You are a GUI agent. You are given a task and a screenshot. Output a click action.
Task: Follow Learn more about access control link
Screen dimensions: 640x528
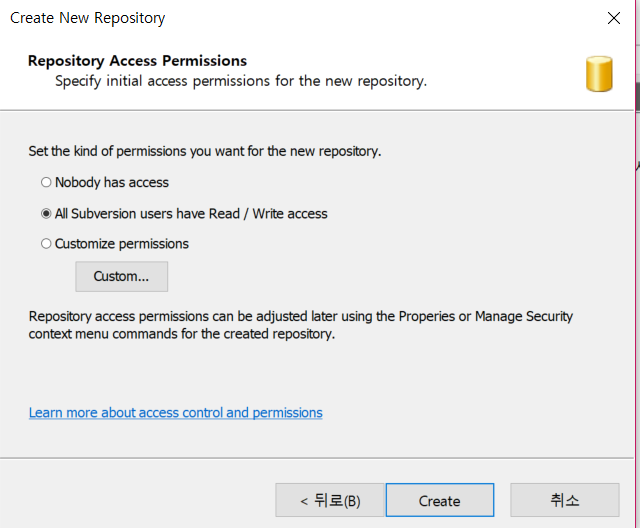176,413
